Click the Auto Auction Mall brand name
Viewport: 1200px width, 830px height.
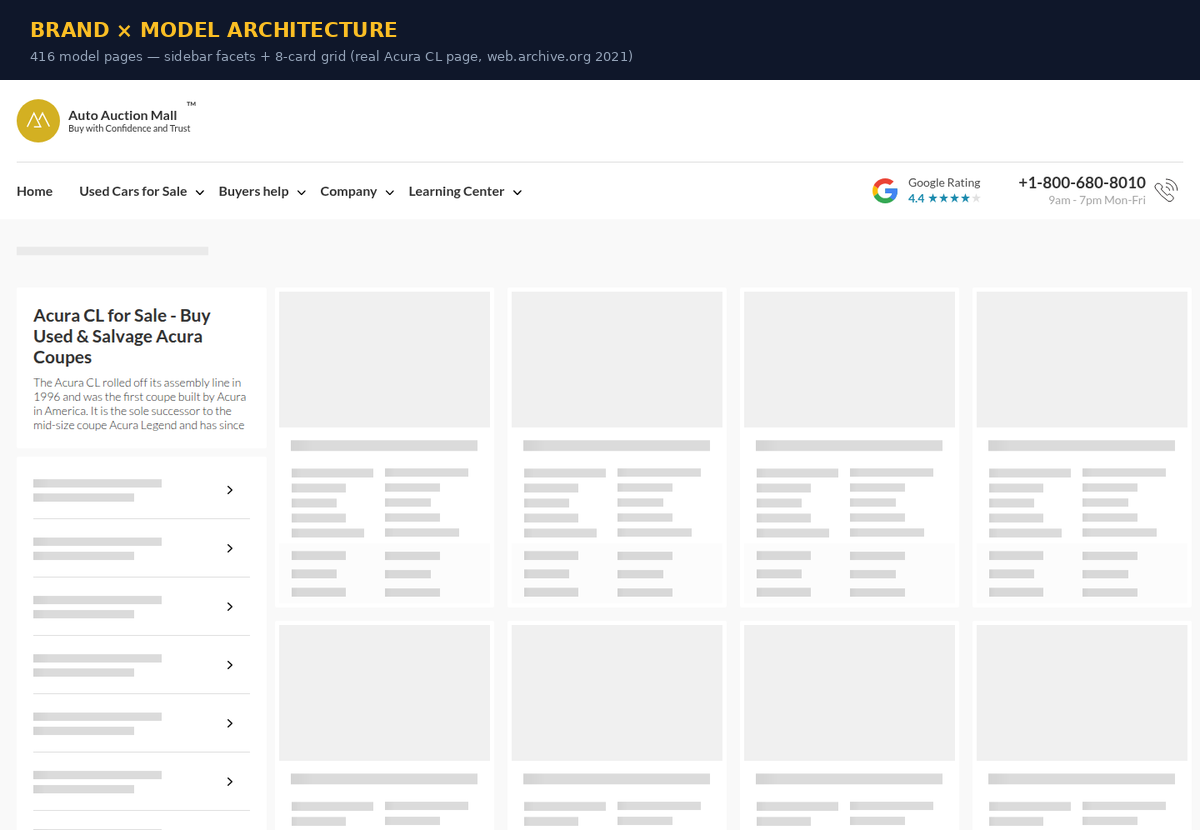(122, 115)
